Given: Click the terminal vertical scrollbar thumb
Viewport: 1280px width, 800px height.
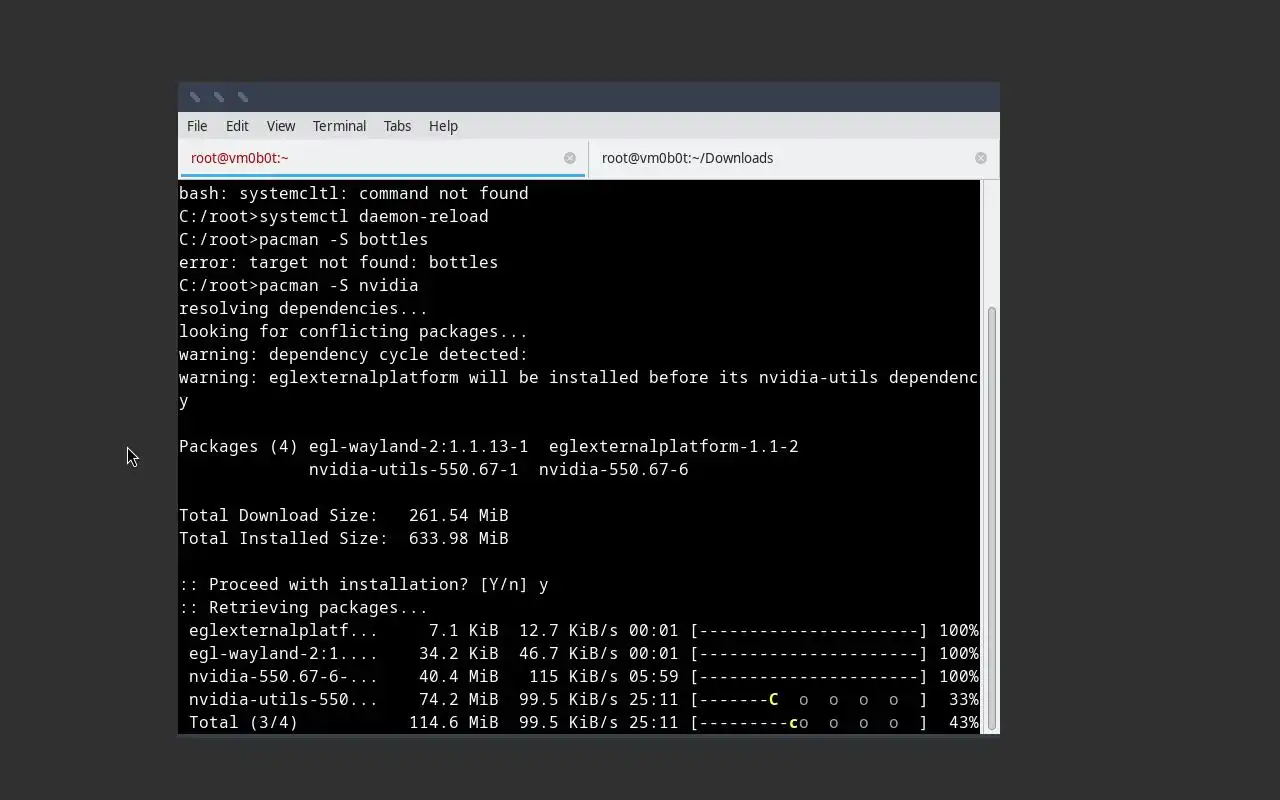Looking at the screenshot, I should point(992,518).
